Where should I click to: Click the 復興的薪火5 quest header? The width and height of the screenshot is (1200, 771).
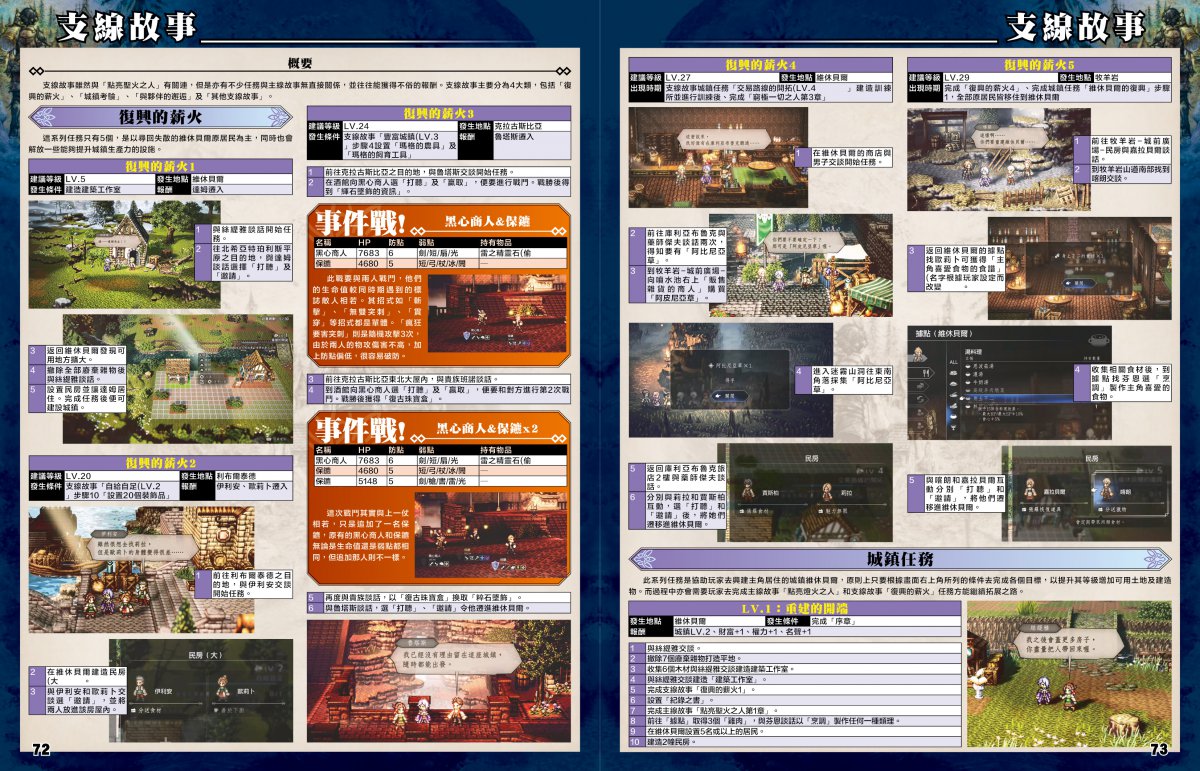(x=1038, y=65)
